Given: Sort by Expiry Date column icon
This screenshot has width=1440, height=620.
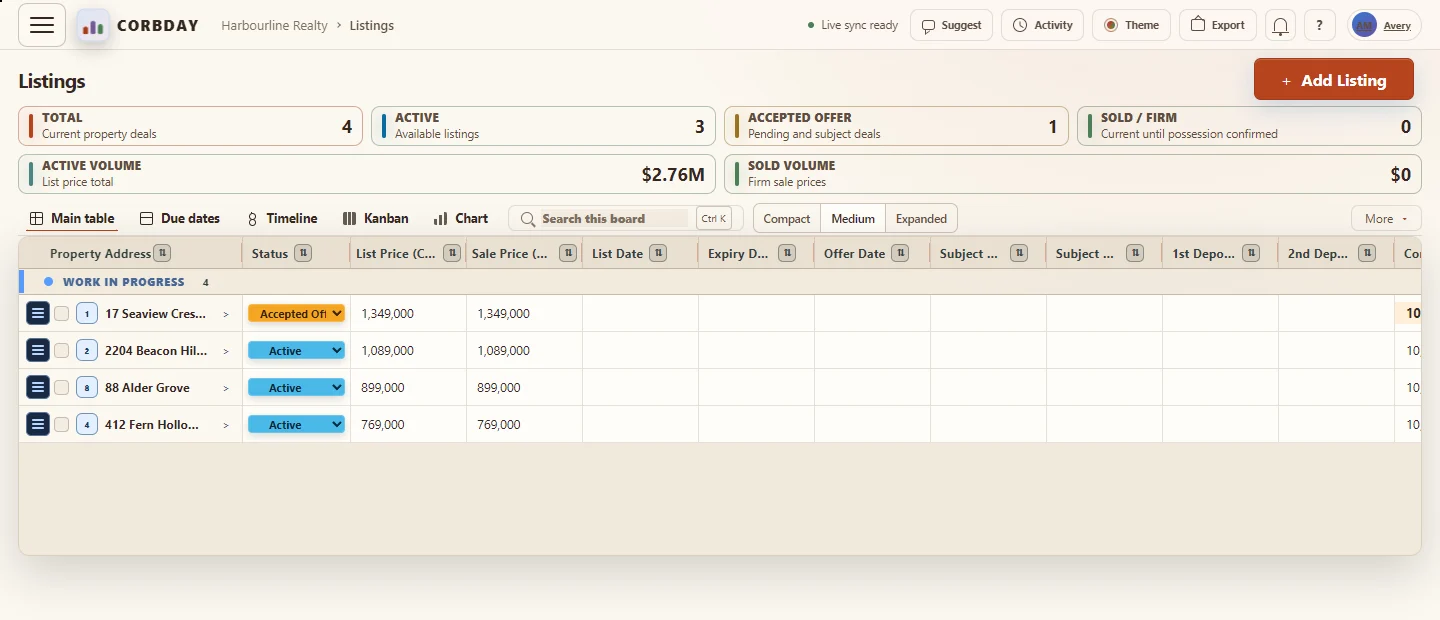Looking at the screenshot, I should (x=787, y=253).
